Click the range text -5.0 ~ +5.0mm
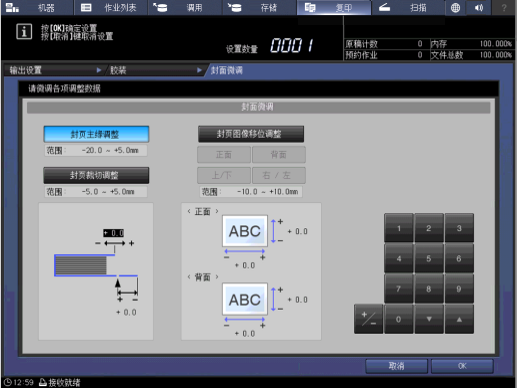 pyautogui.click(x=108, y=192)
